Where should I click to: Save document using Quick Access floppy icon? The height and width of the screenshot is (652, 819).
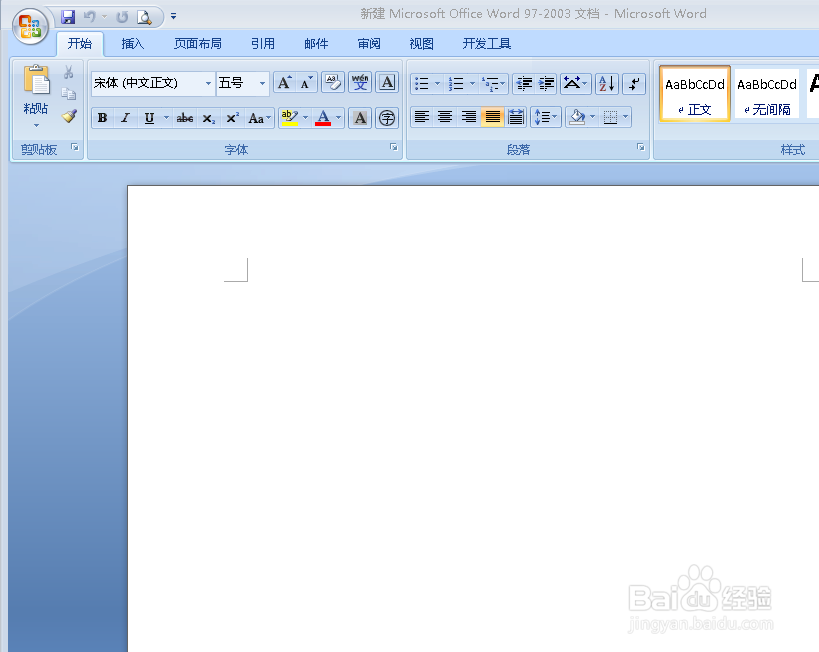(68, 17)
